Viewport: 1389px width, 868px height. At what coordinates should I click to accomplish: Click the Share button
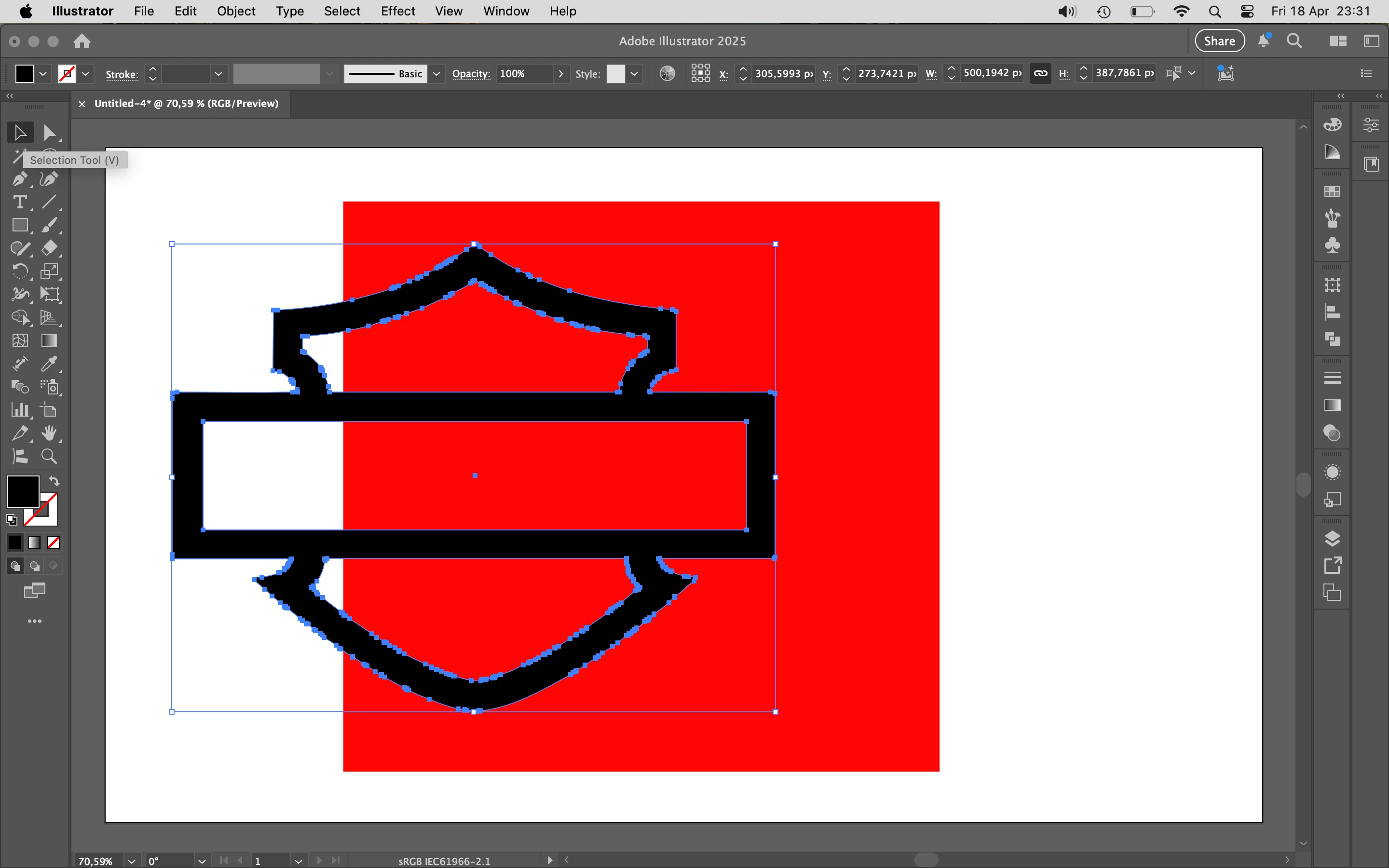click(1219, 41)
